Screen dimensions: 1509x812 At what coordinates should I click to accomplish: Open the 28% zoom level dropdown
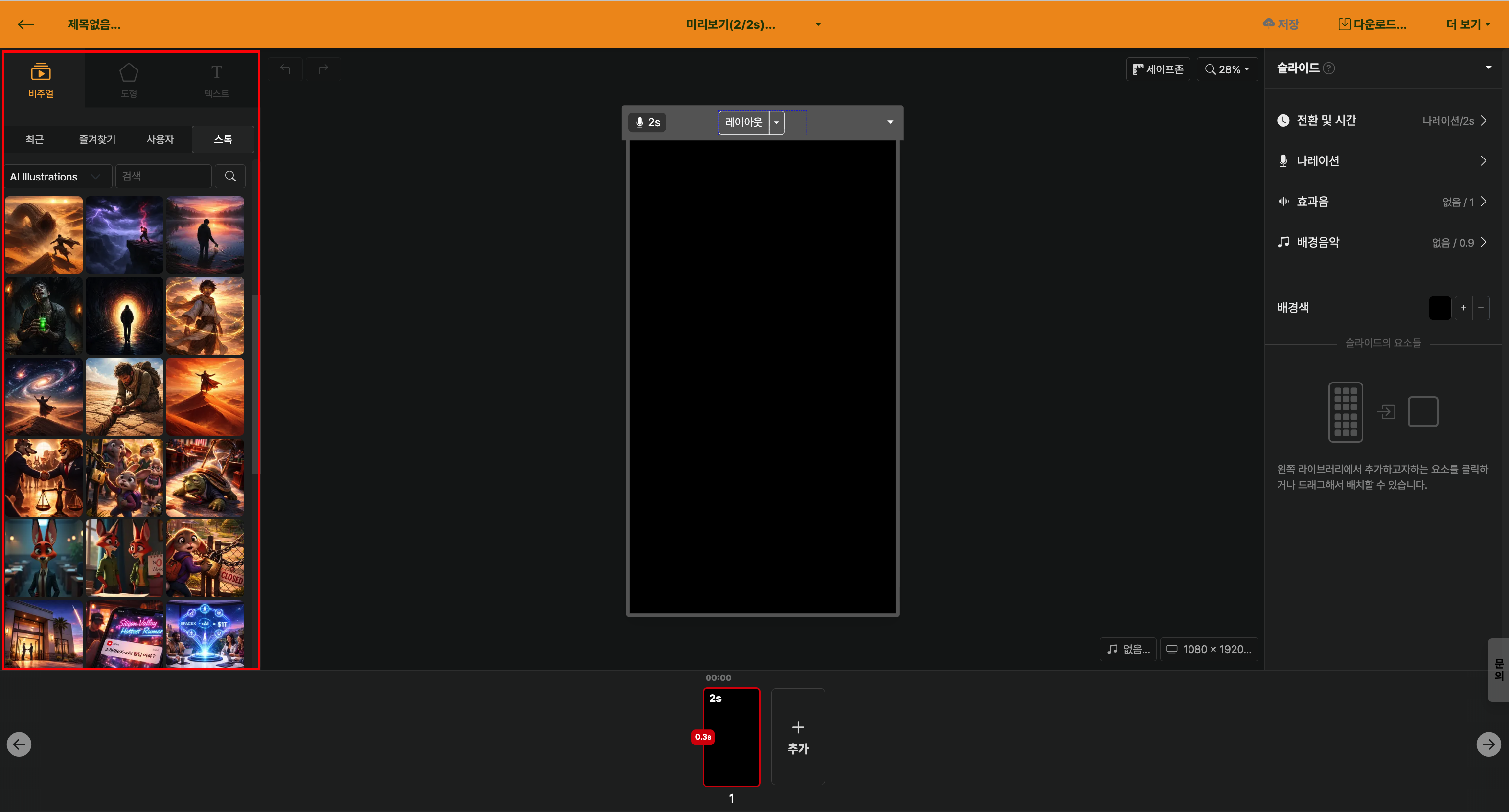[1227, 69]
